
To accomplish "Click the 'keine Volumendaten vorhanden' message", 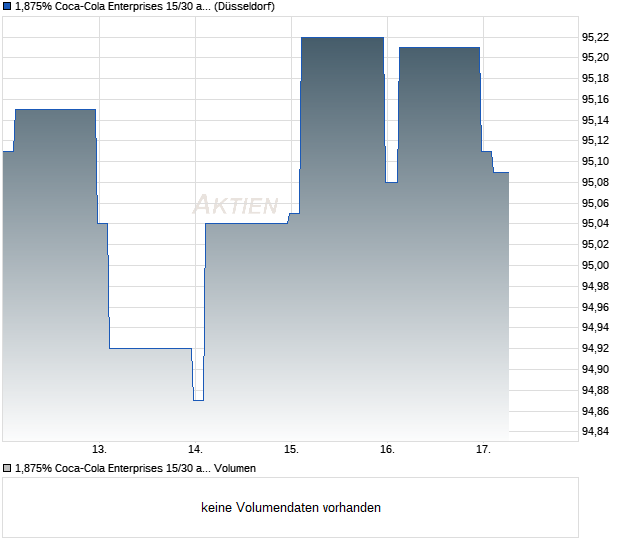I will point(291,507).
